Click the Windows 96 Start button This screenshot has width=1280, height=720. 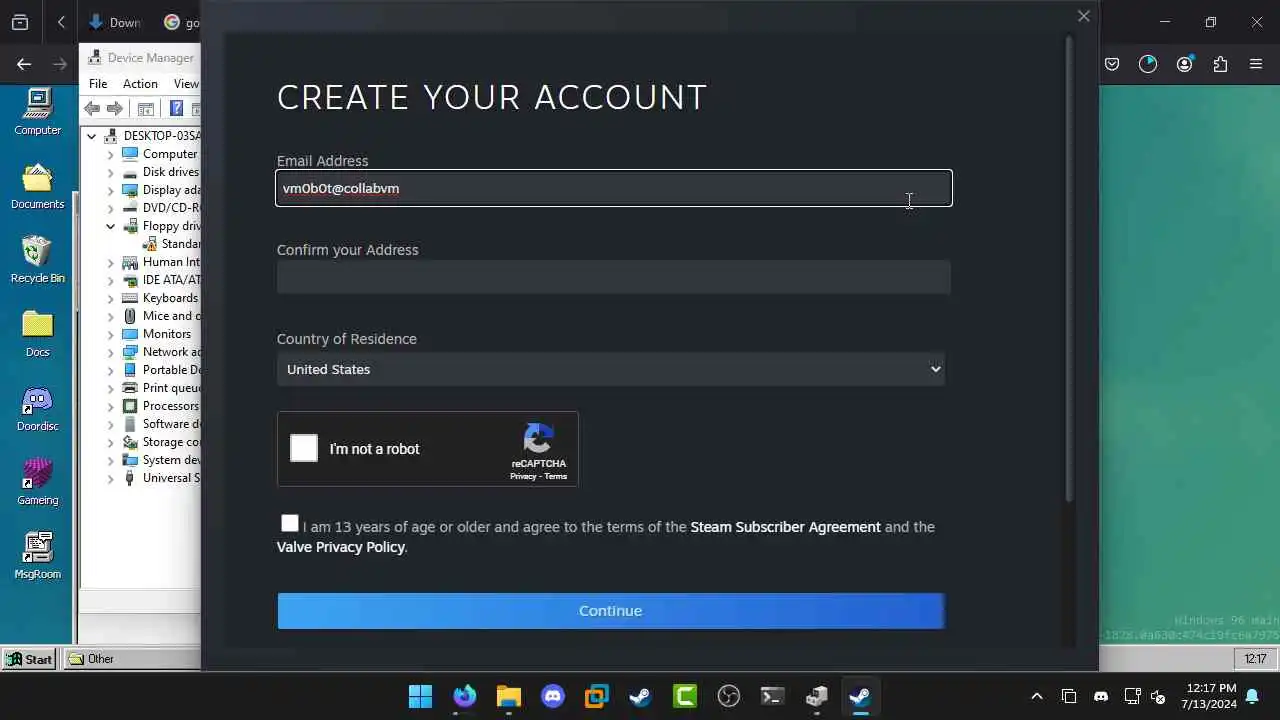[29, 659]
